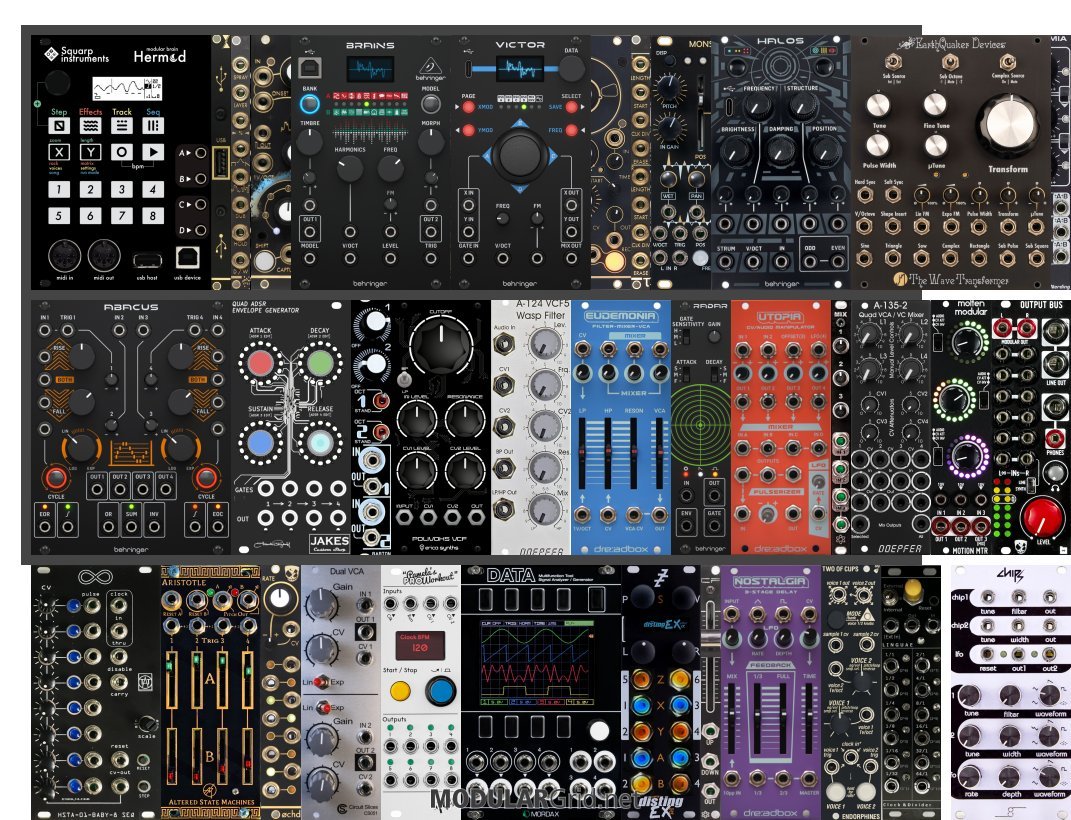Push the red YMOD button on Victor
The height and width of the screenshot is (820, 1071).
[x=469, y=130]
